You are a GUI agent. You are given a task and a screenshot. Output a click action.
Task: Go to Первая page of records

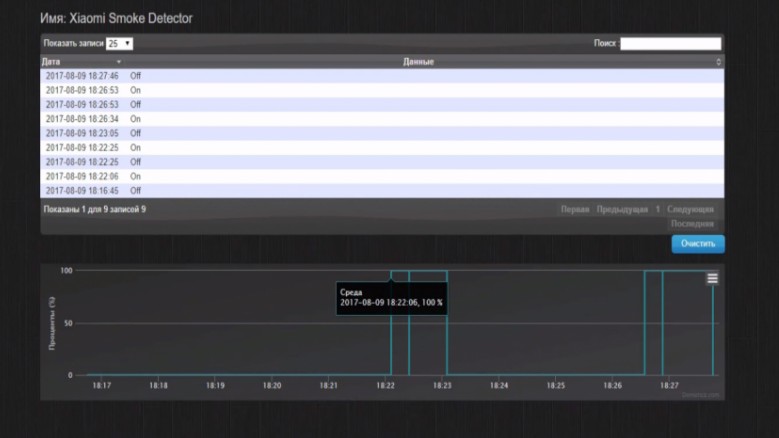(x=574, y=210)
